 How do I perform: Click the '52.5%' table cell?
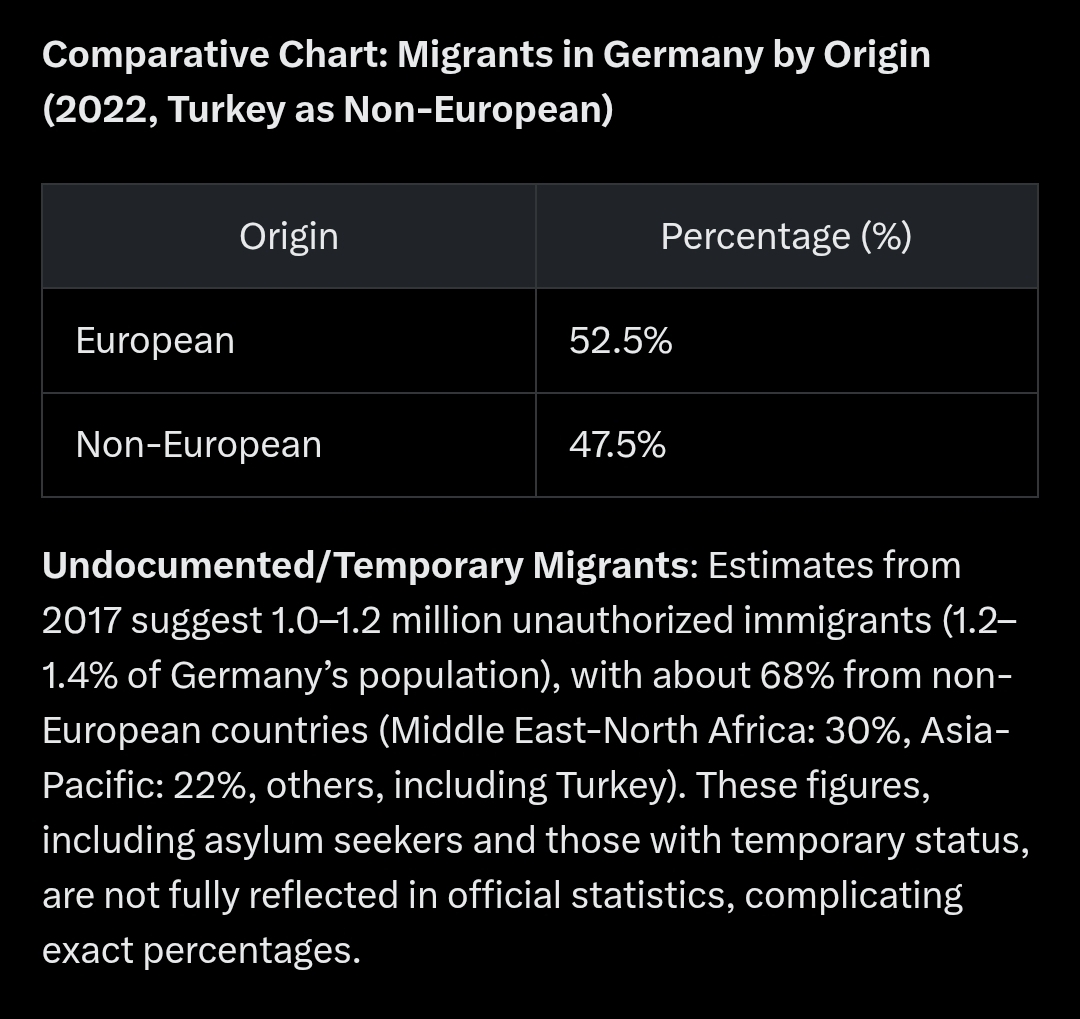(x=620, y=341)
